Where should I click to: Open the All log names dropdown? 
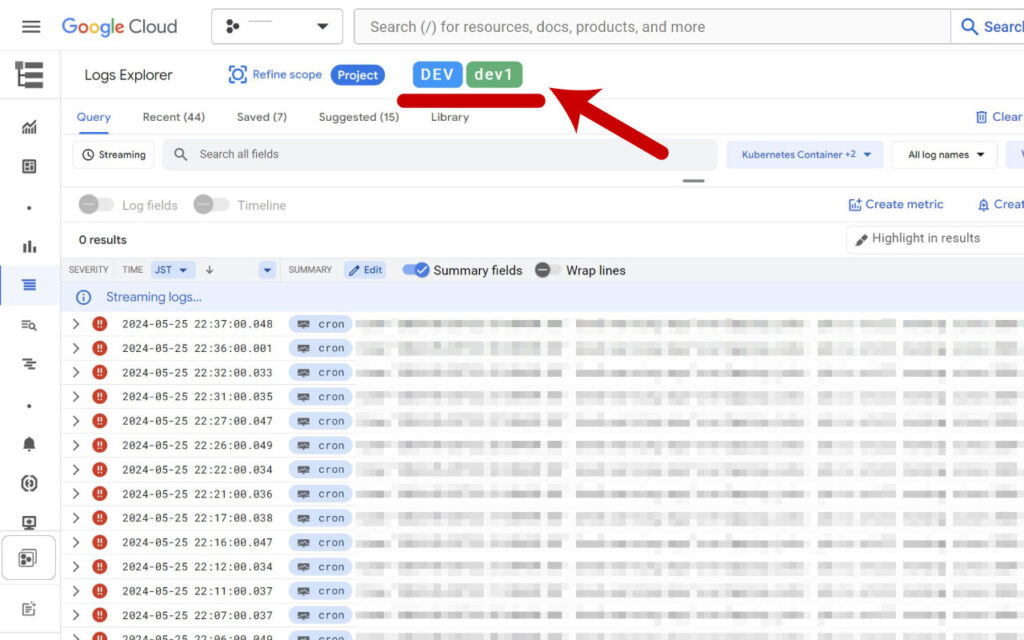[x=945, y=155]
